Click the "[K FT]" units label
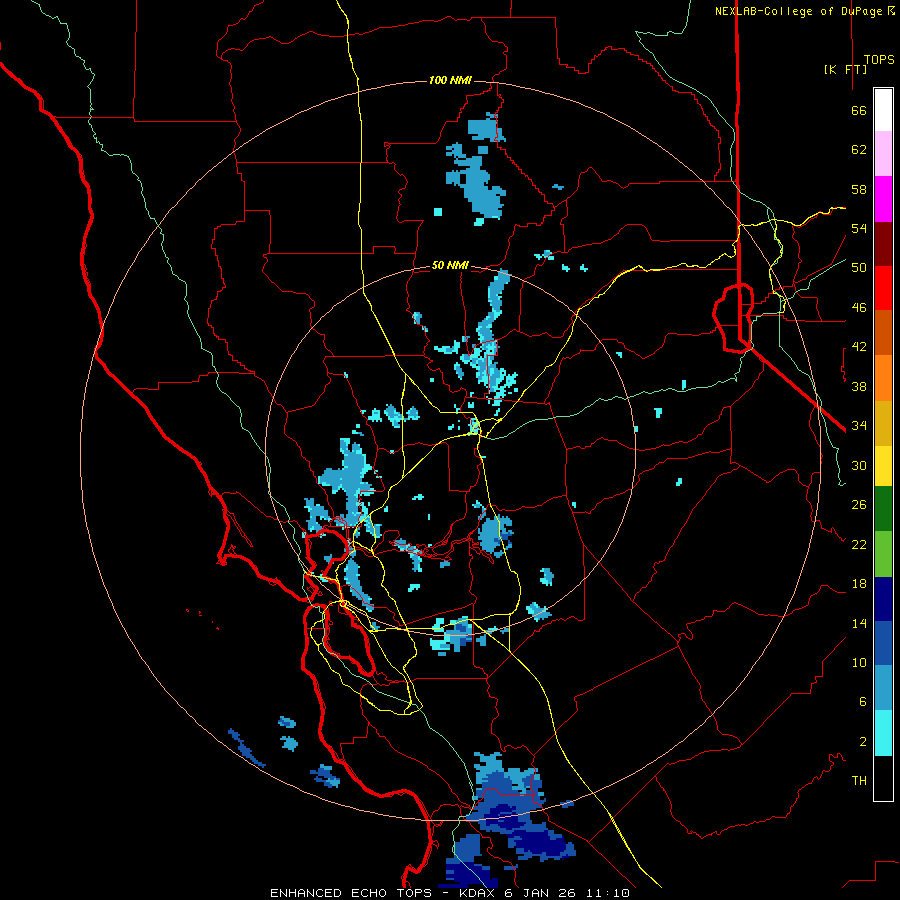This screenshot has width=900, height=900. 845,69
